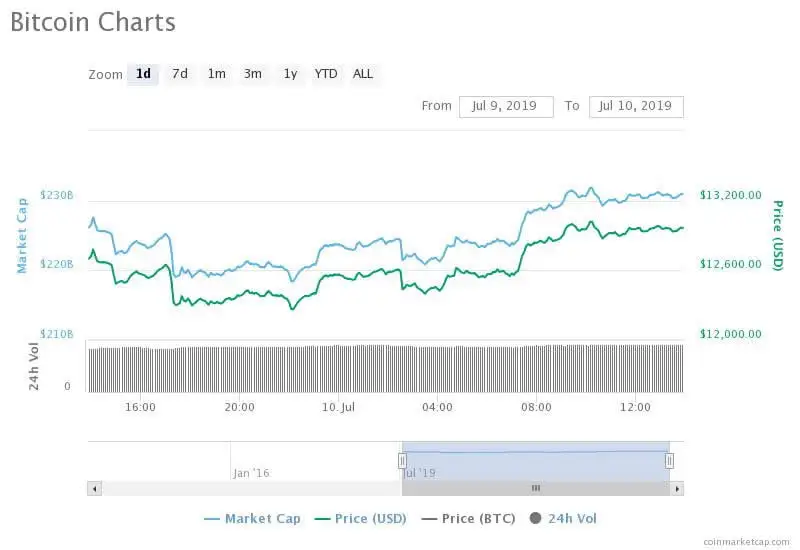Show ALL historical data
800x550 pixels.
[363, 74]
